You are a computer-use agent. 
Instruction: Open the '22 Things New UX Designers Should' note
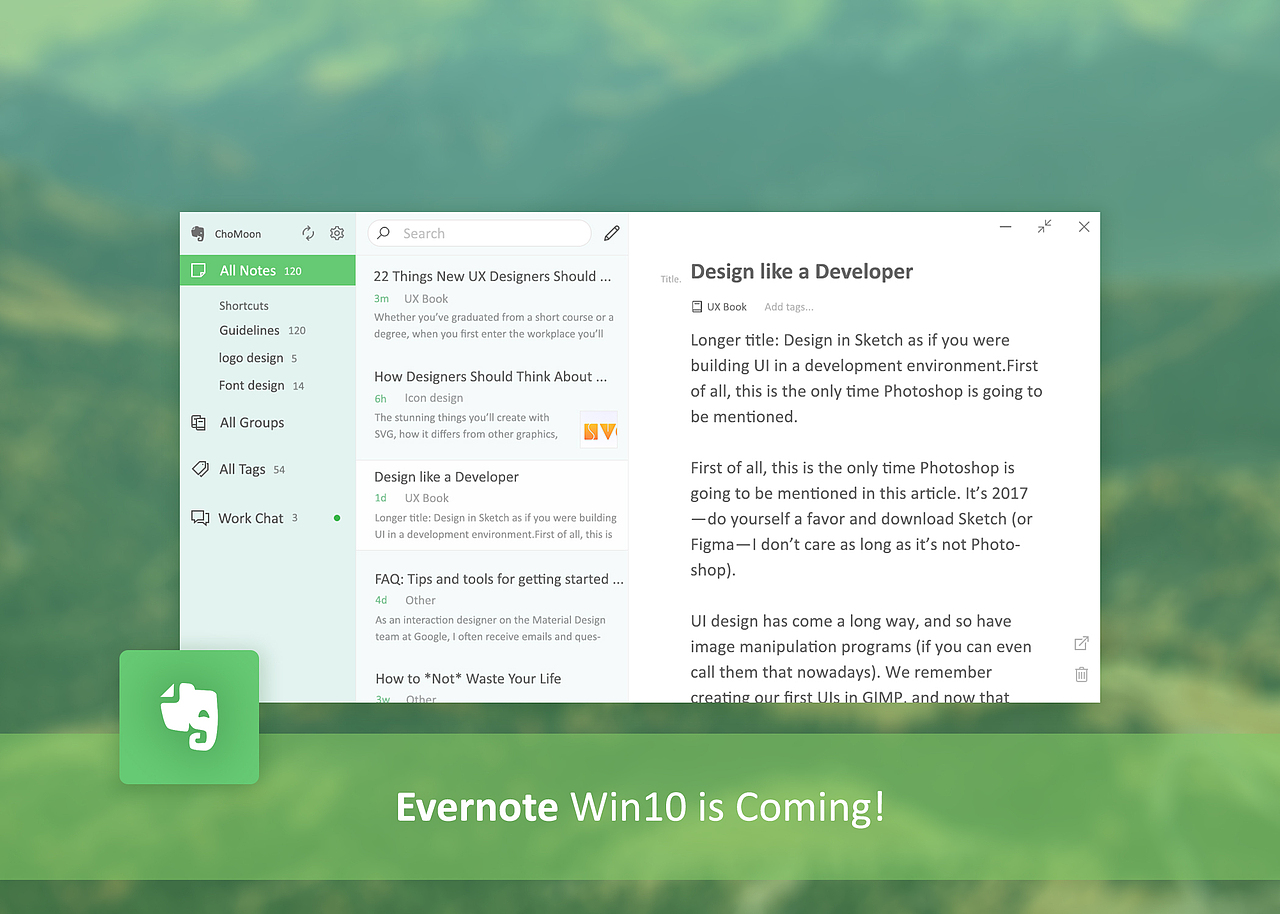click(492, 304)
